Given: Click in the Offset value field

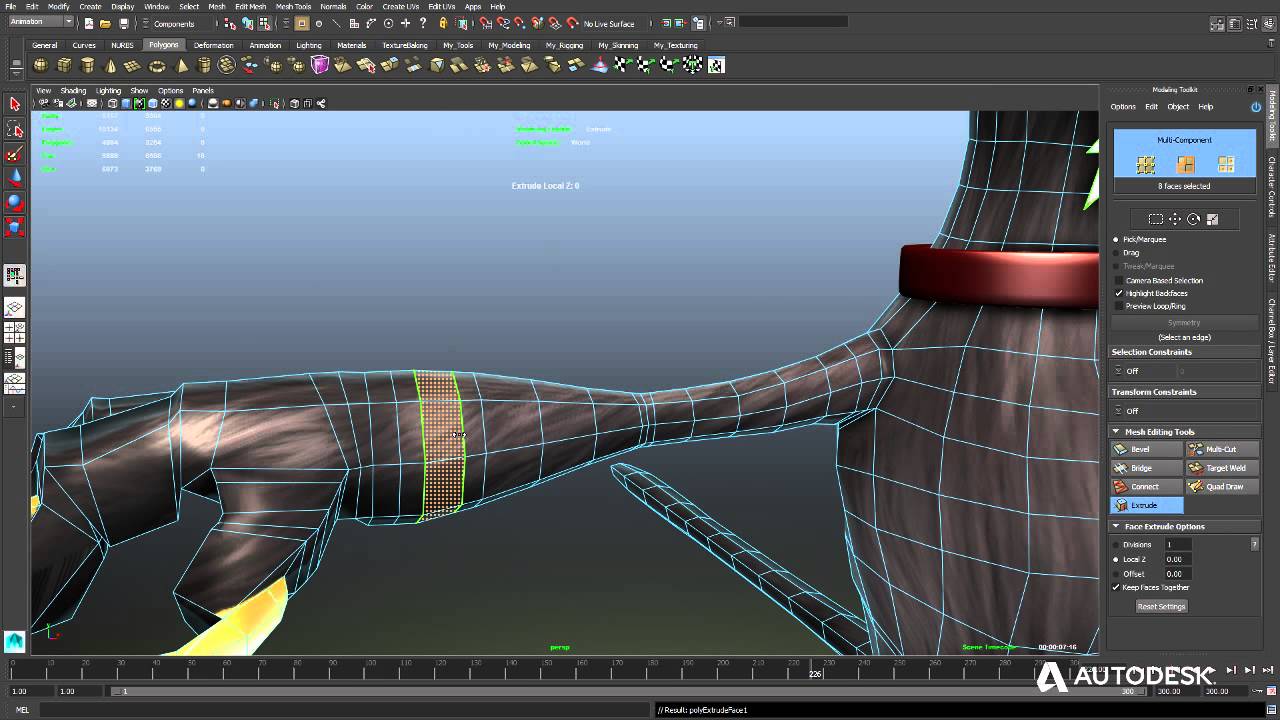Looking at the screenshot, I should click(1177, 574).
